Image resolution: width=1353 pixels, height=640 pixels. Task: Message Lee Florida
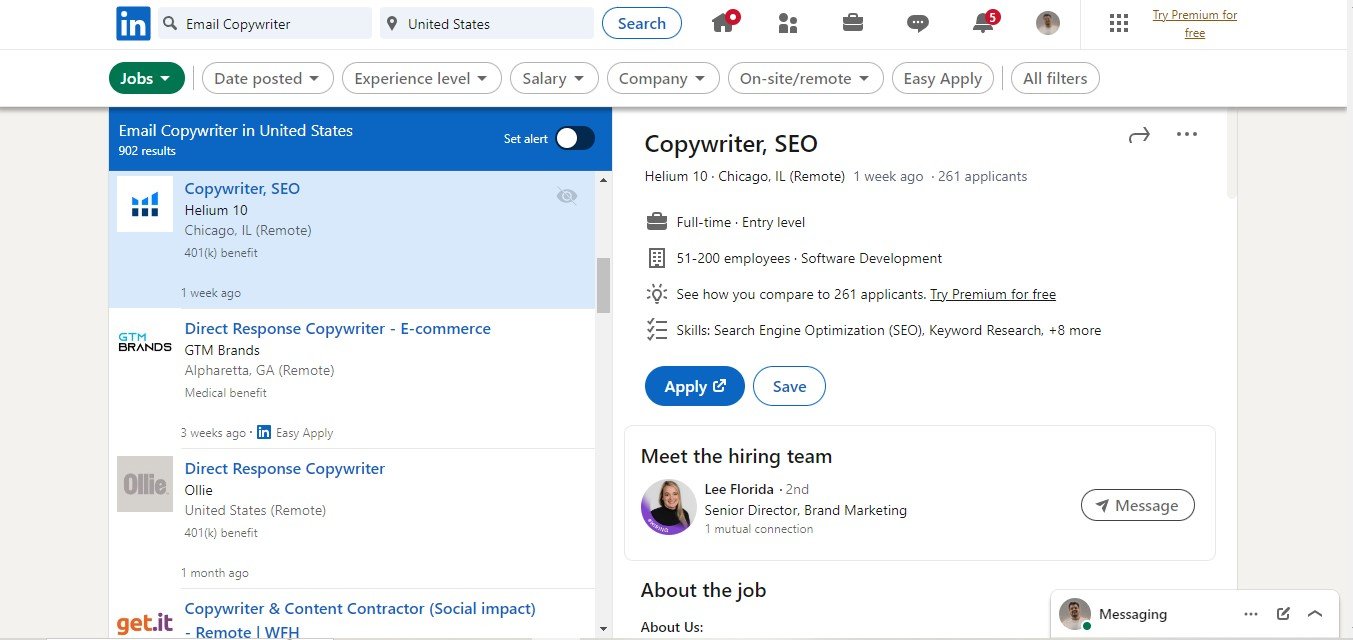(x=1137, y=505)
